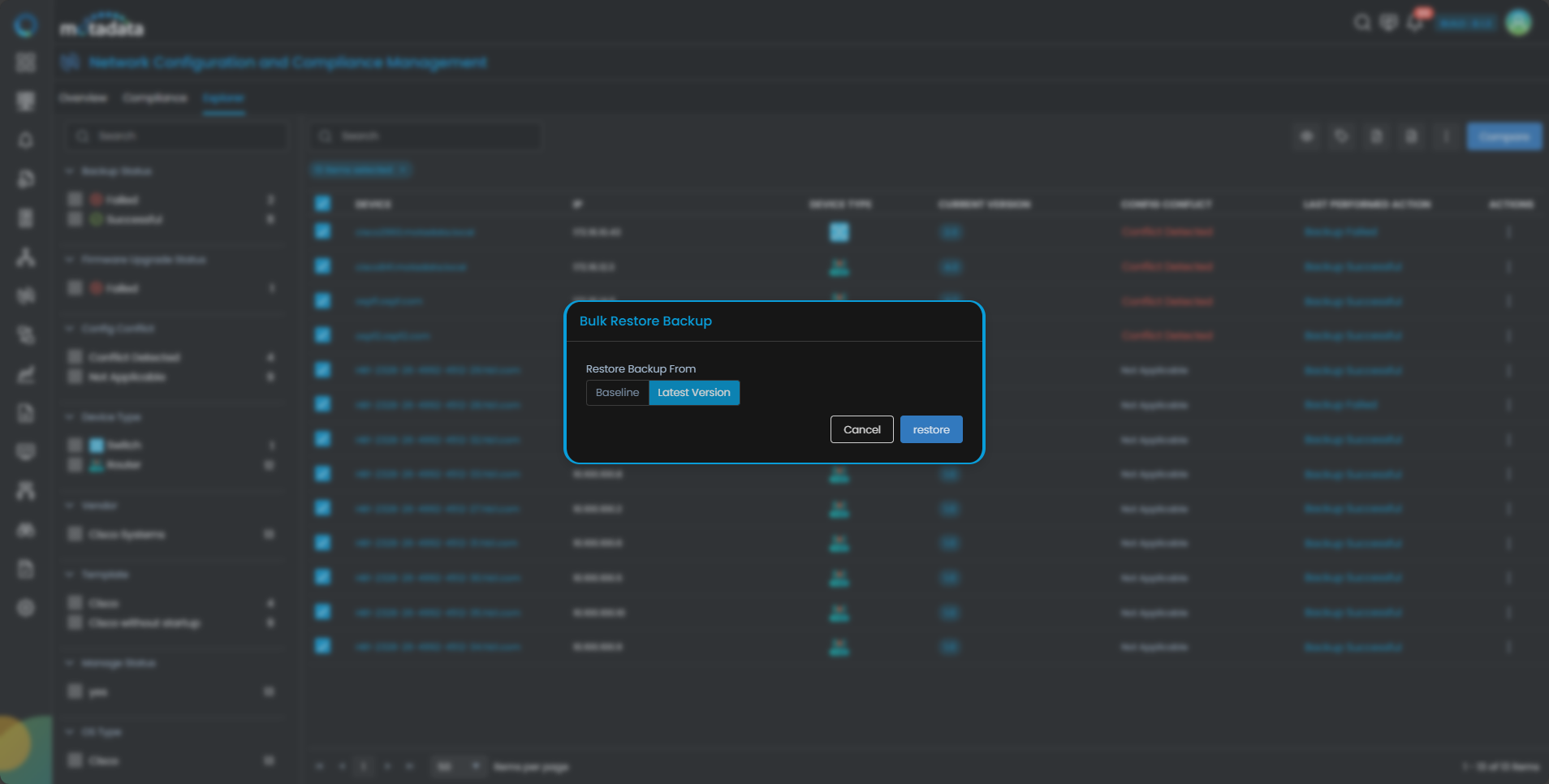Screen dimensions: 1549x784
Task: Collapse the Backup Status filter section
Action: point(70,171)
